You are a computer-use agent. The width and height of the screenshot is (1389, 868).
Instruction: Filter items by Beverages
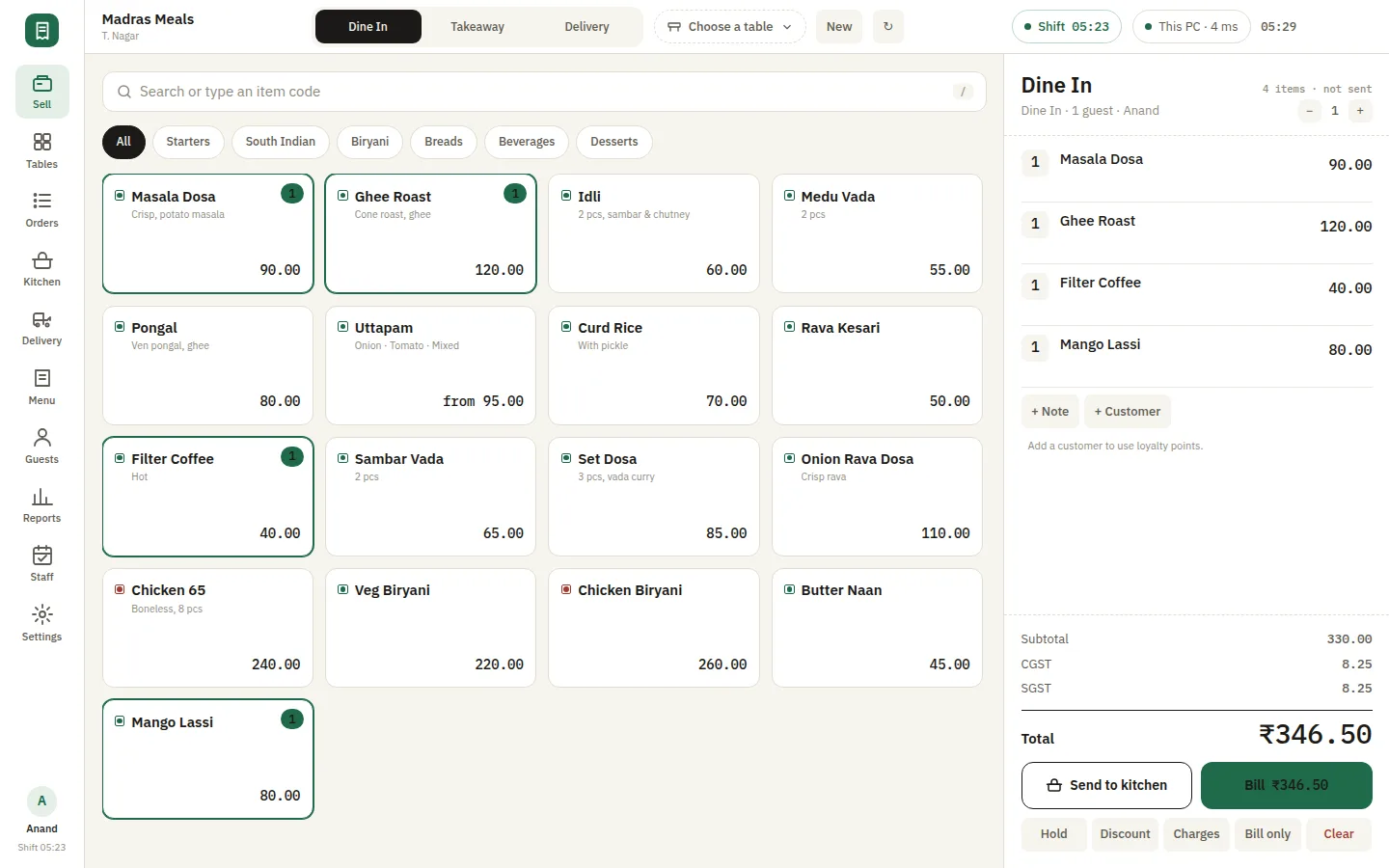527,142
